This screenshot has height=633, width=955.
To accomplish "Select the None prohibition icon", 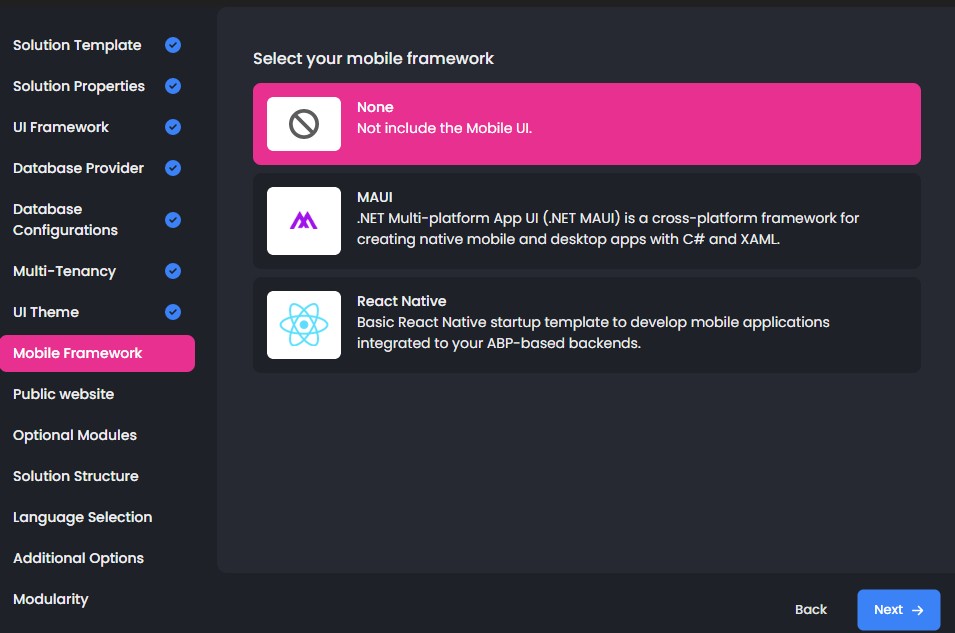I will [x=303, y=124].
